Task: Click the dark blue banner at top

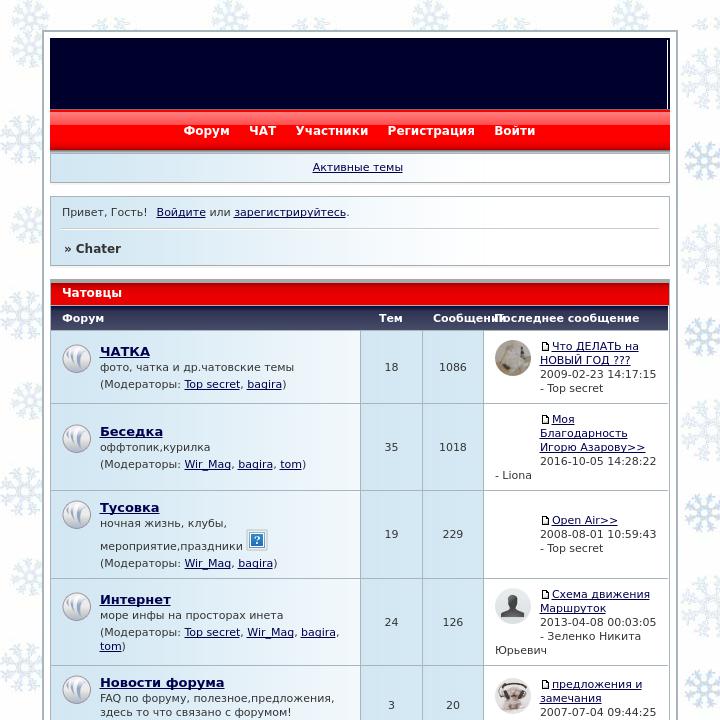Action: pyautogui.click(x=359, y=74)
